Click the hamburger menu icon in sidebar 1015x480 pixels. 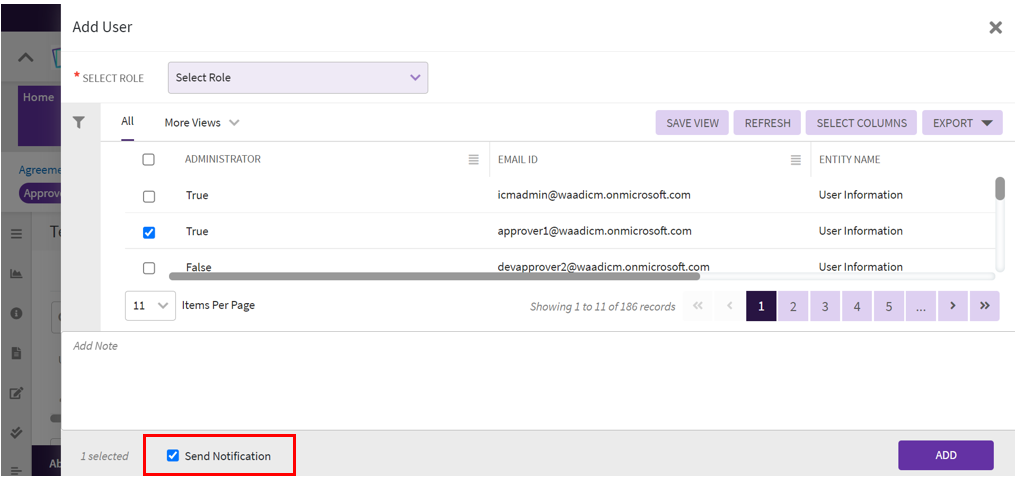pos(16,233)
